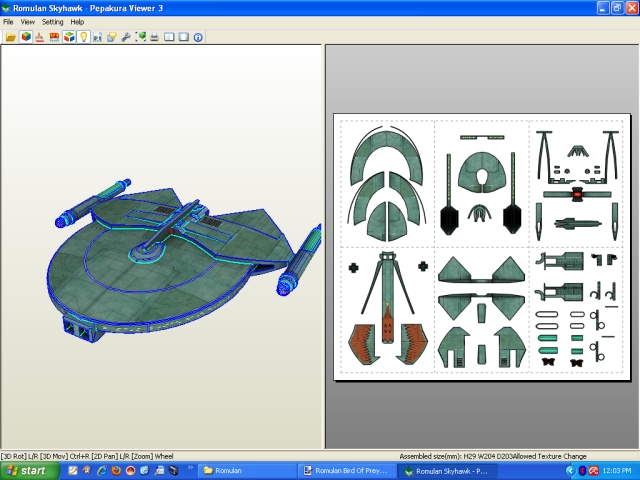This screenshot has width=640, height=480.
Task: Open the Windows start menu
Action: (x=29, y=471)
